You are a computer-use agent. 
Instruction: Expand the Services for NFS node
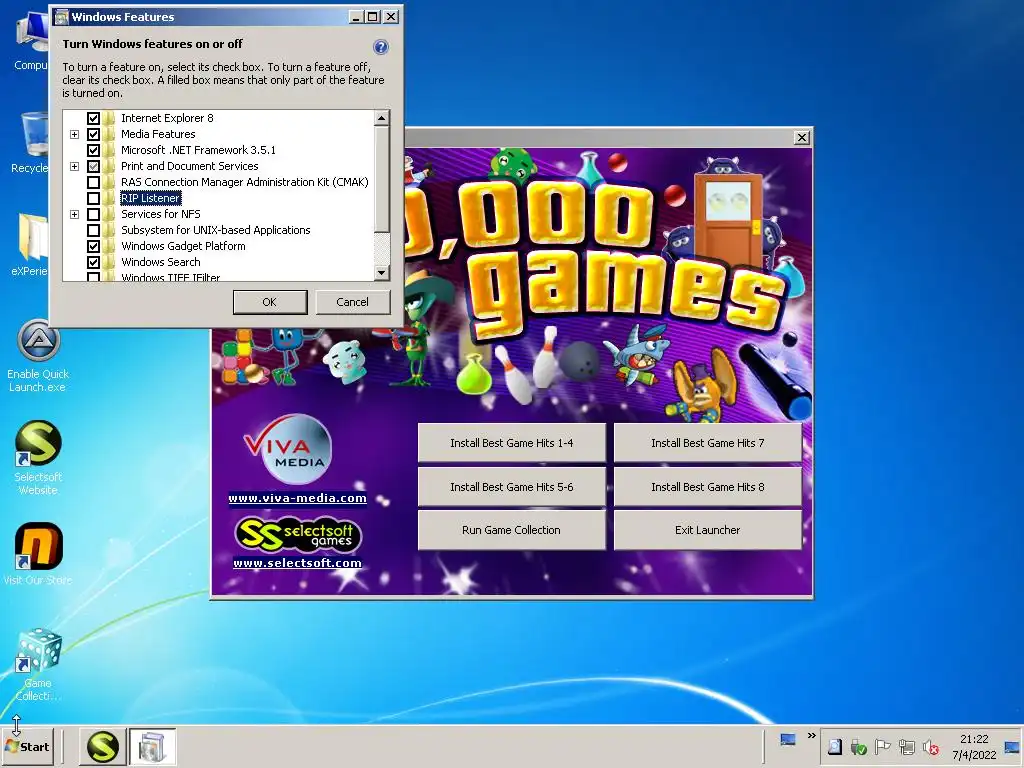pyautogui.click(x=74, y=214)
